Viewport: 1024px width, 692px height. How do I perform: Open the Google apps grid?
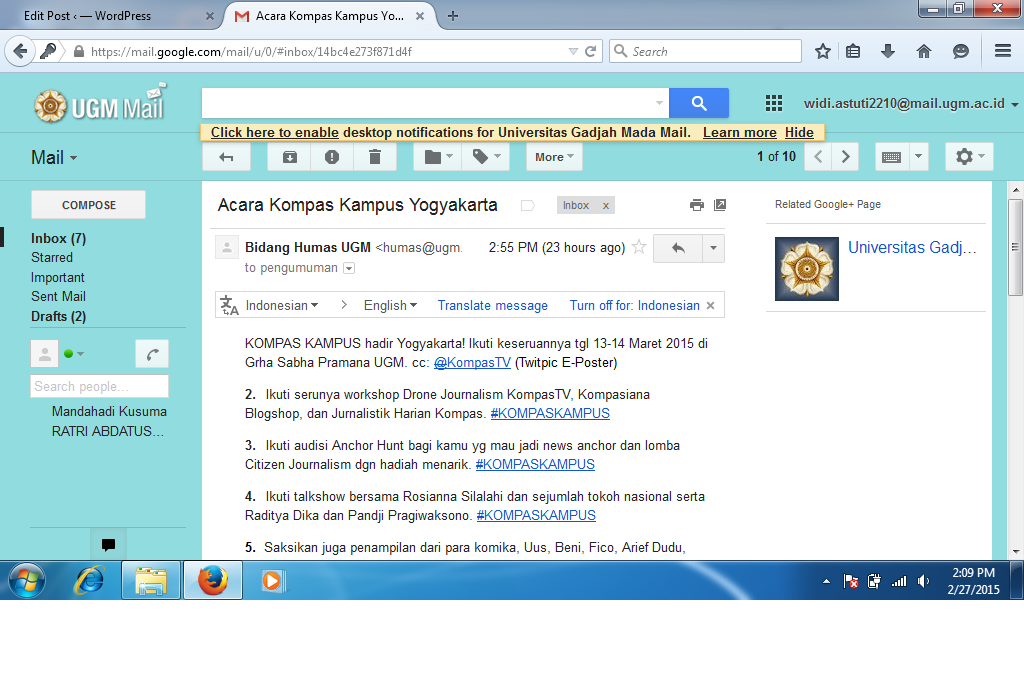click(x=774, y=103)
